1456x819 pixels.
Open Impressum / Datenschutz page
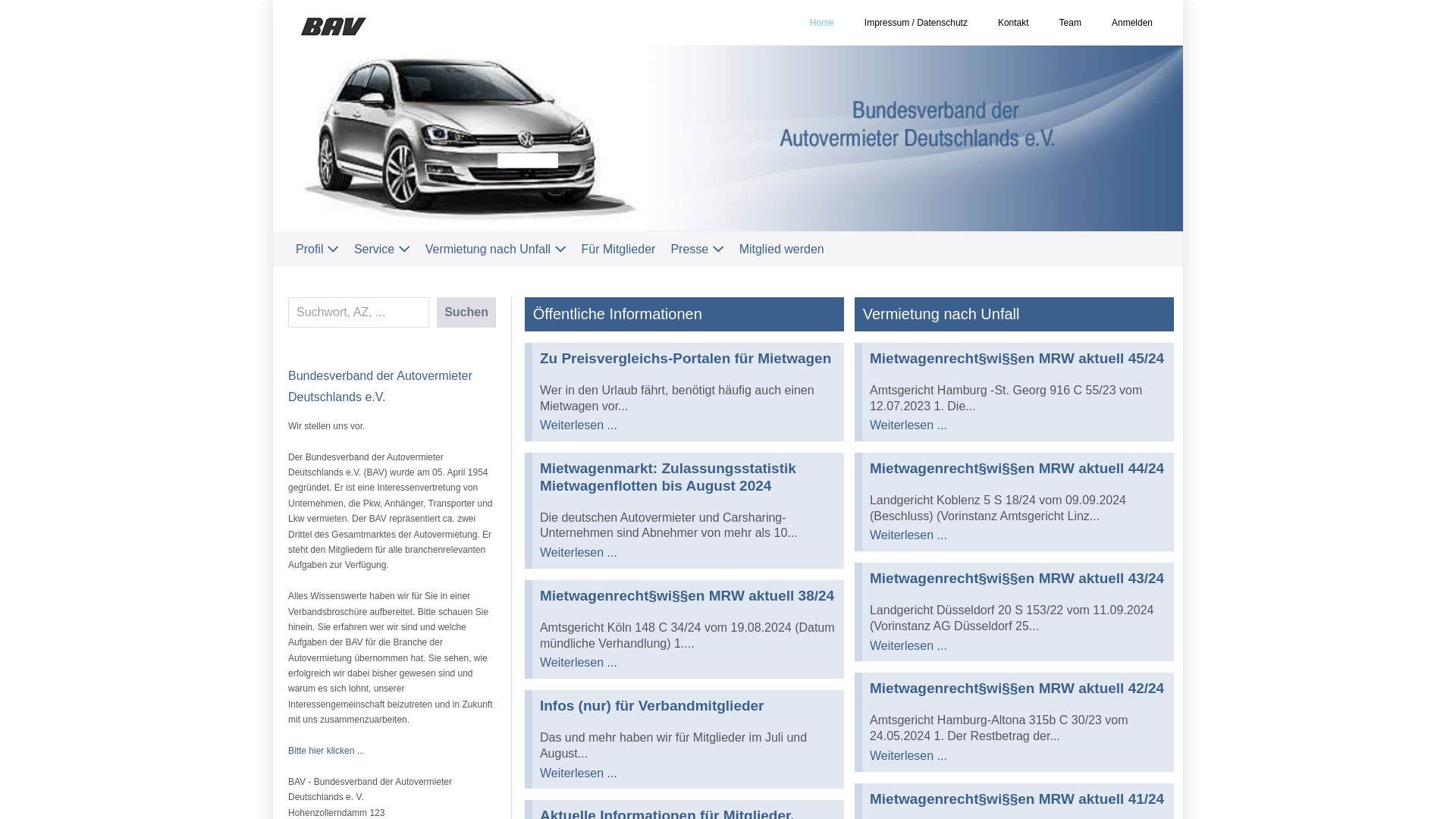point(915,23)
